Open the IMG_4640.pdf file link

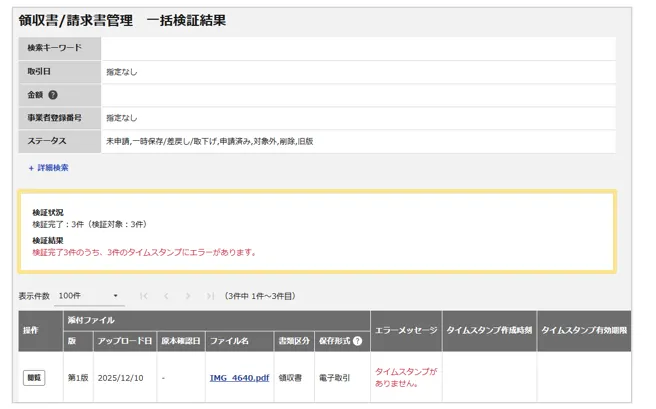coord(239,378)
